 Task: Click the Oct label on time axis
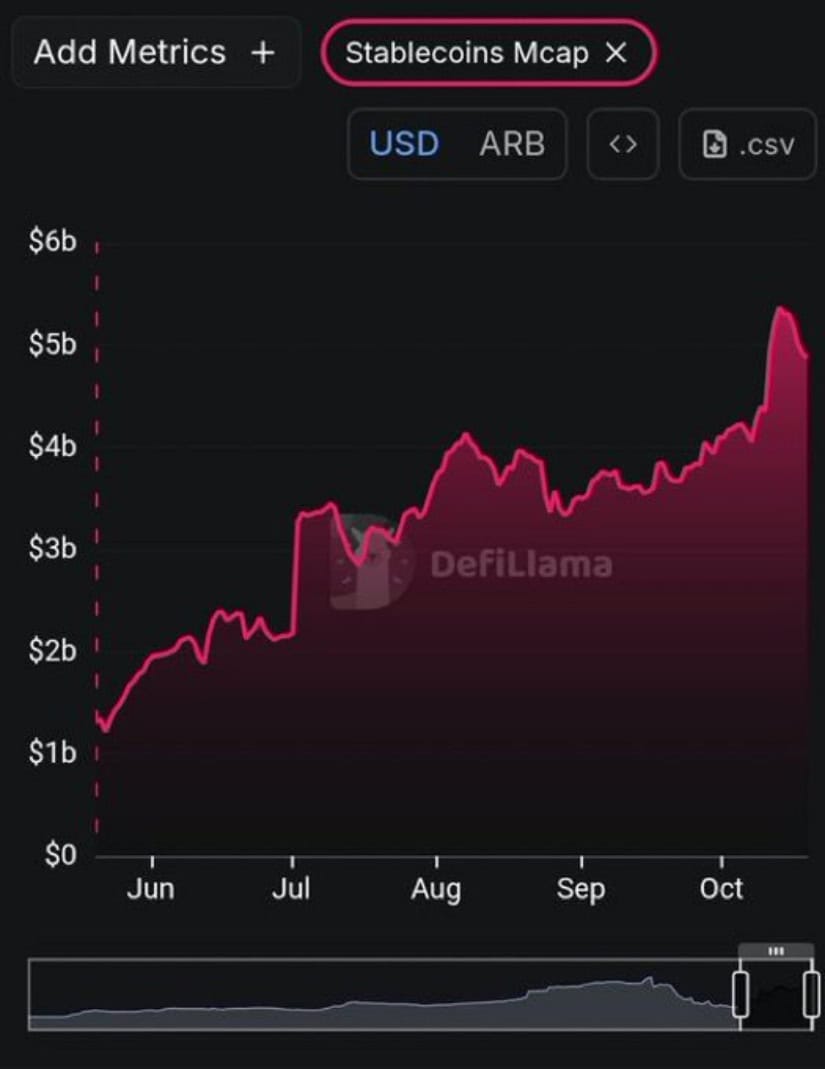coord(721,889)
